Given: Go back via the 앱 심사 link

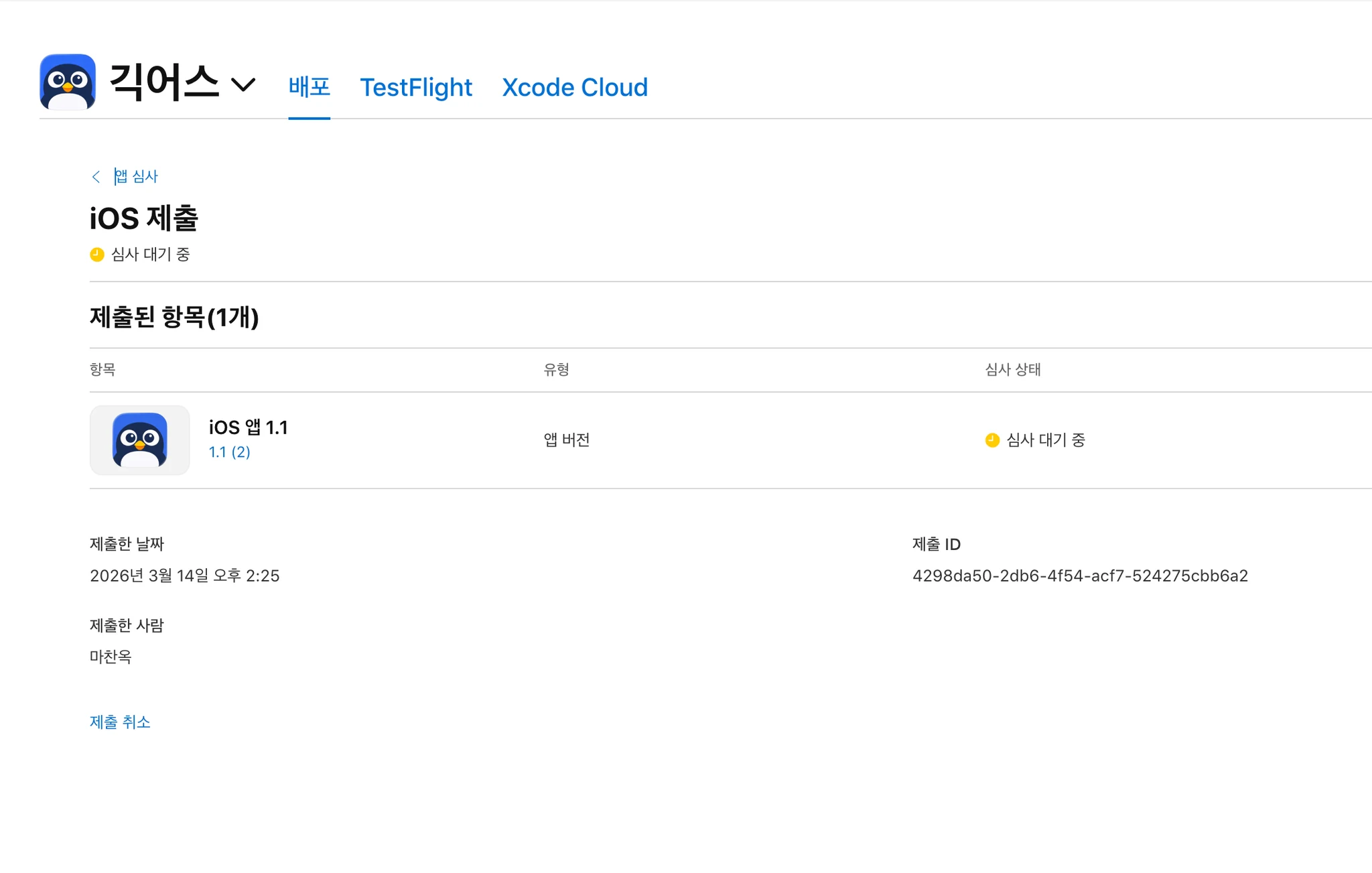Looking at the screenshot, I should click(x=136, y=176).
